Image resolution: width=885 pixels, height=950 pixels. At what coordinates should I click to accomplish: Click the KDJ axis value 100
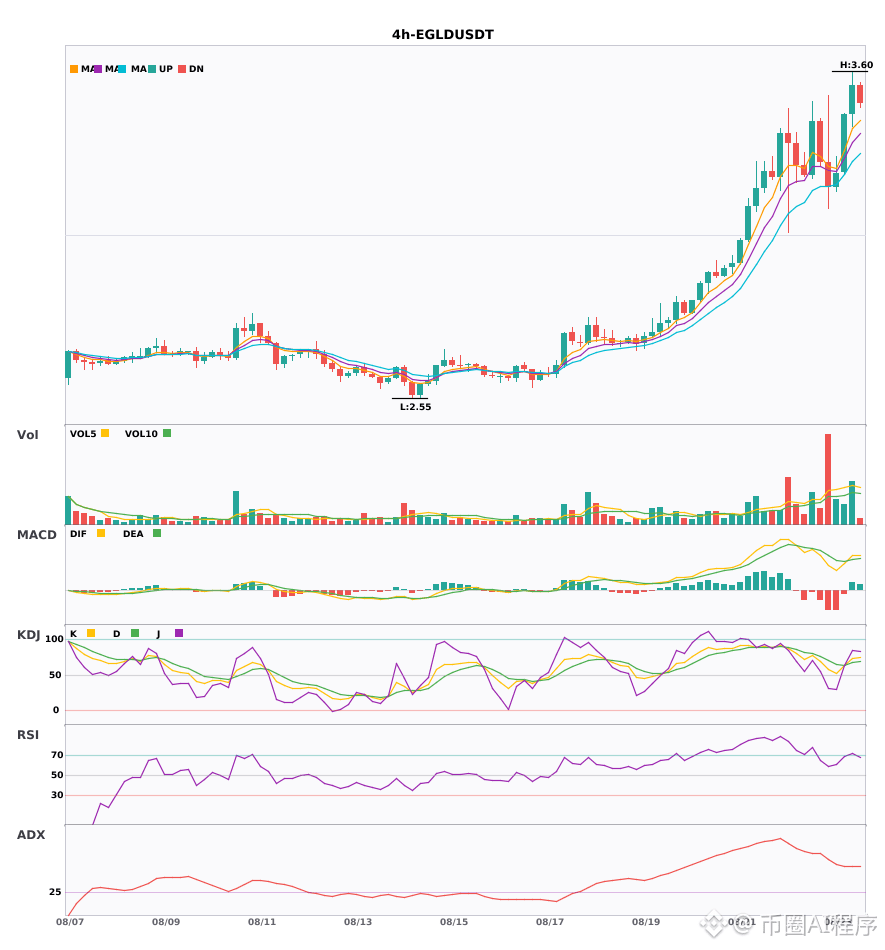(54, 639)
